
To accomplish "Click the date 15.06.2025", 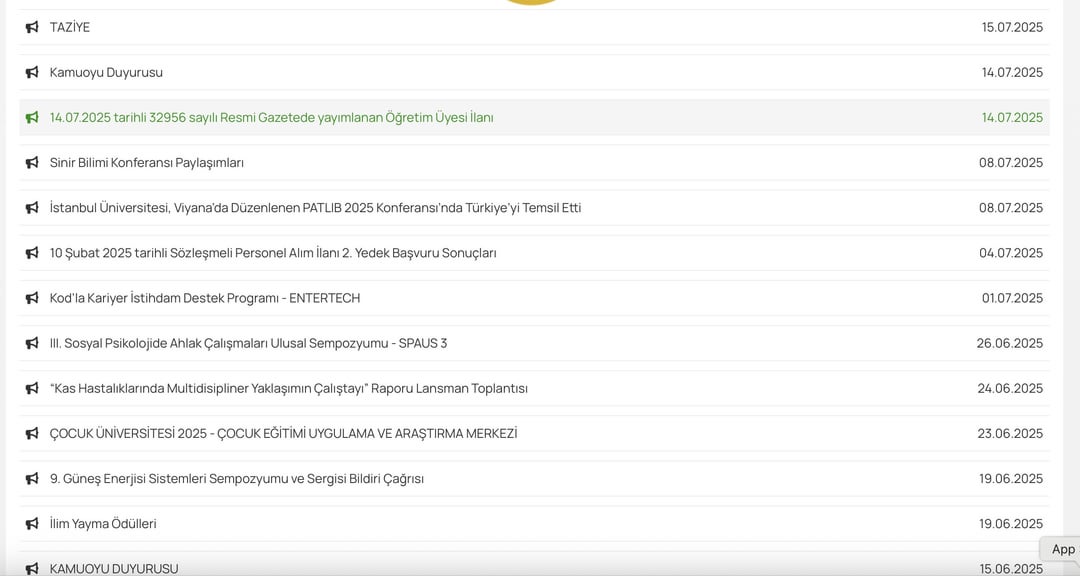I will [1010, 568].
